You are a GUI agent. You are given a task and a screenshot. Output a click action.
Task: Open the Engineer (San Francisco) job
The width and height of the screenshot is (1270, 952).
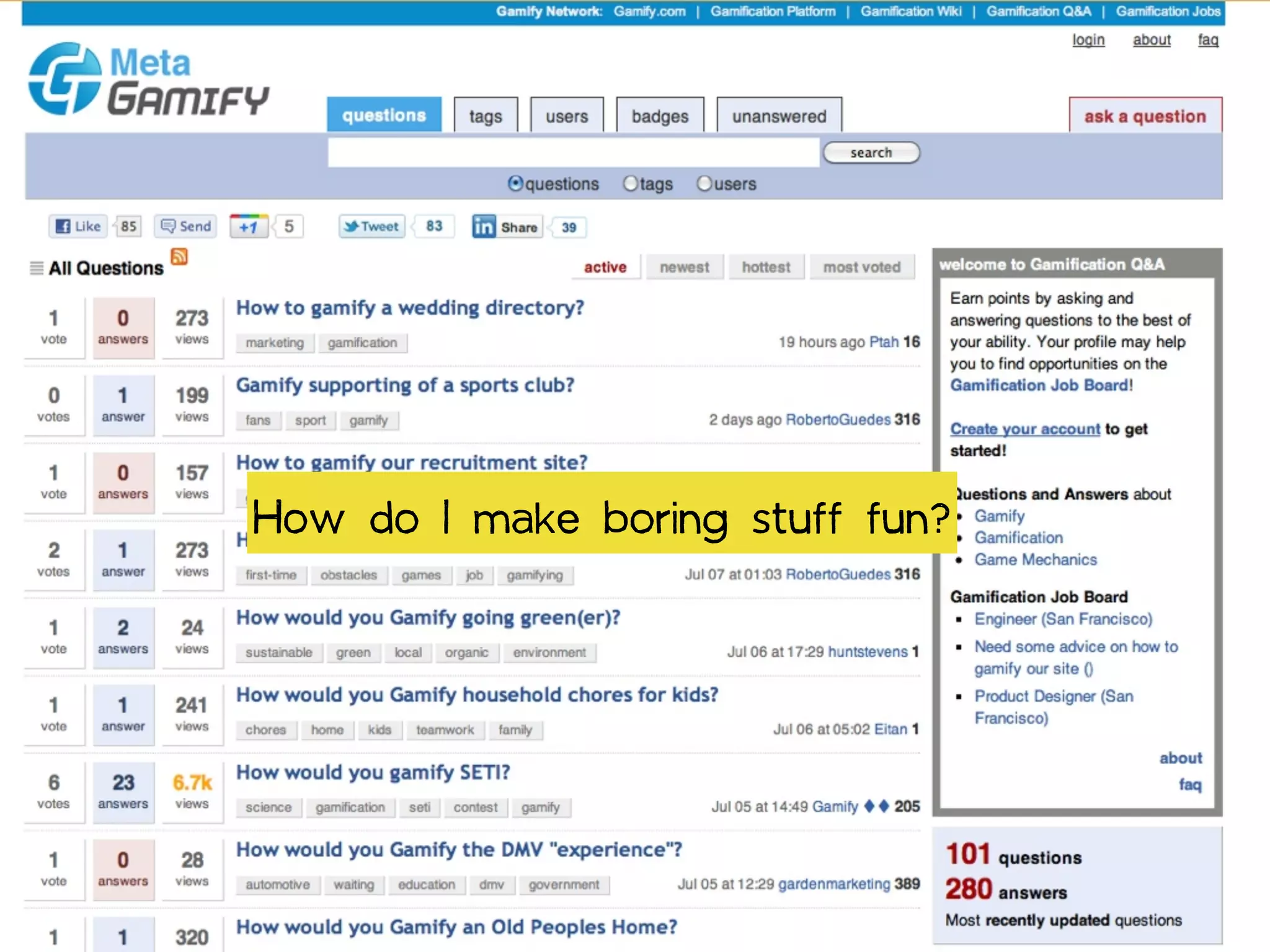pyautogui.click(x=1064, y=619)
